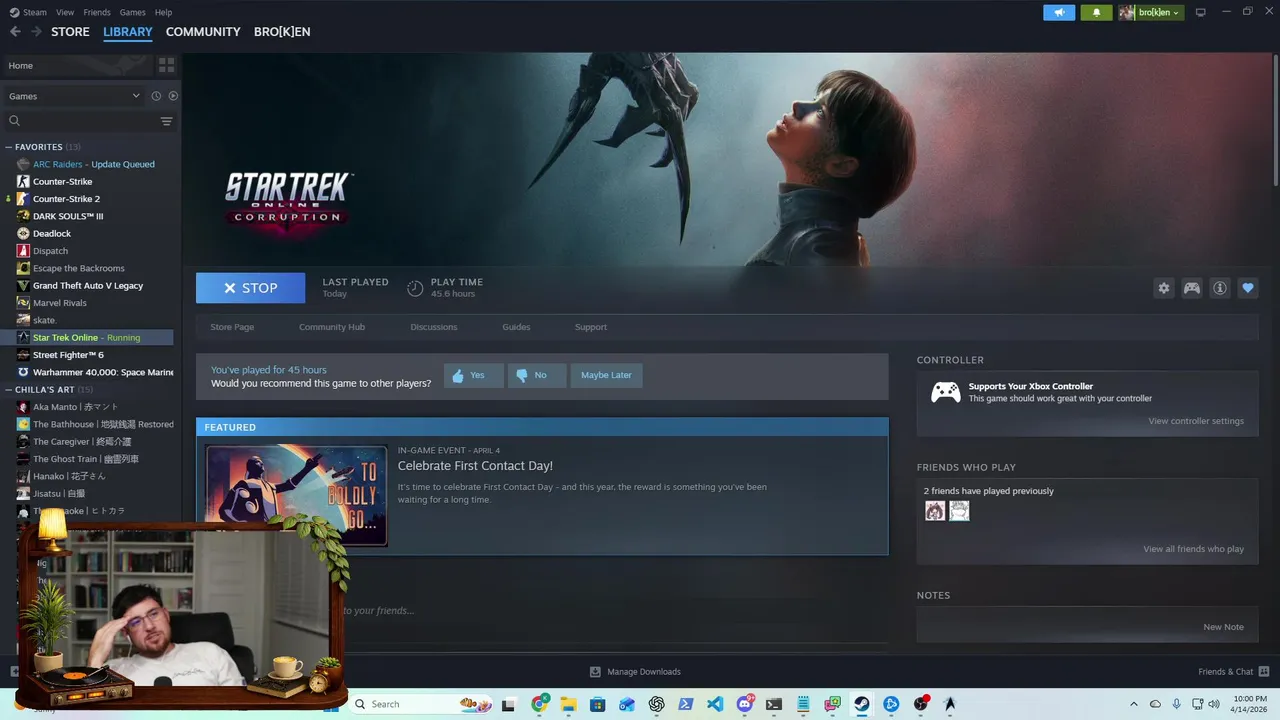The width and height of the screenshot is (1280, 720).
Task: Open the Store Page link
Action: coord(232,327)
